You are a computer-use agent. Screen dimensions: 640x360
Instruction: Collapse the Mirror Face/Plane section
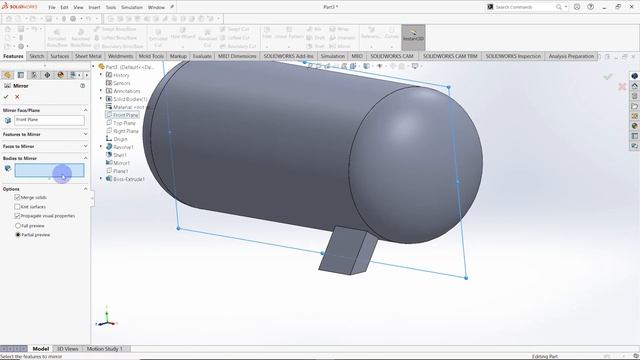[85, 110]
